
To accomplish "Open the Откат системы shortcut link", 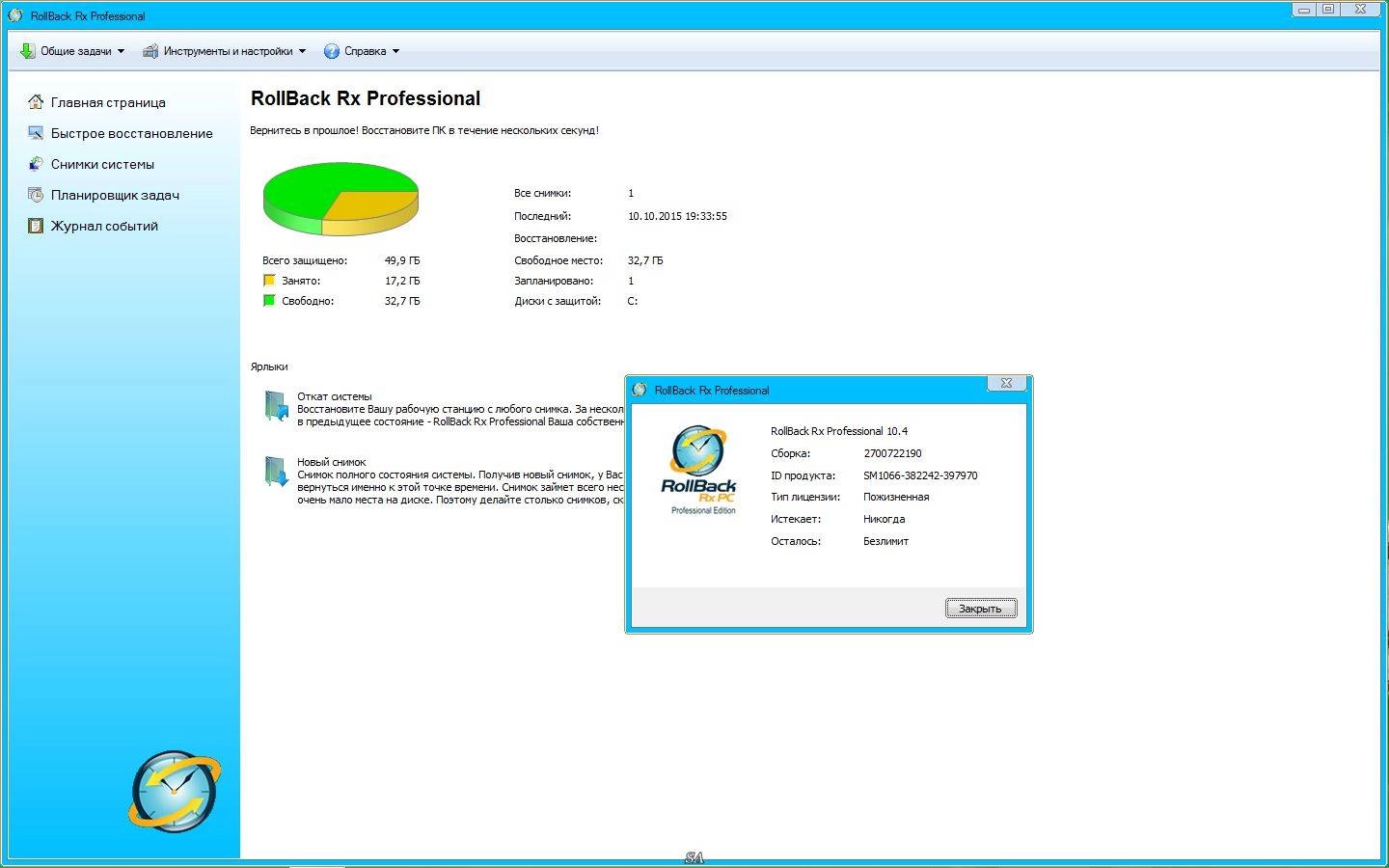I will coord(334,396).
